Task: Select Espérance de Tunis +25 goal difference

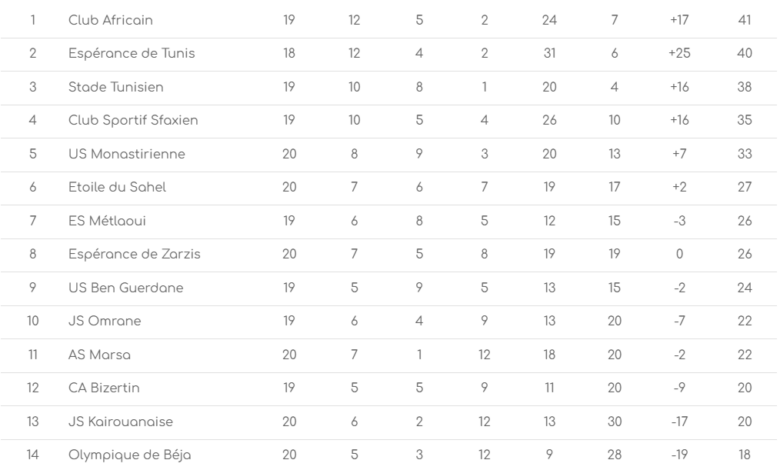Action: pos(679,53)
